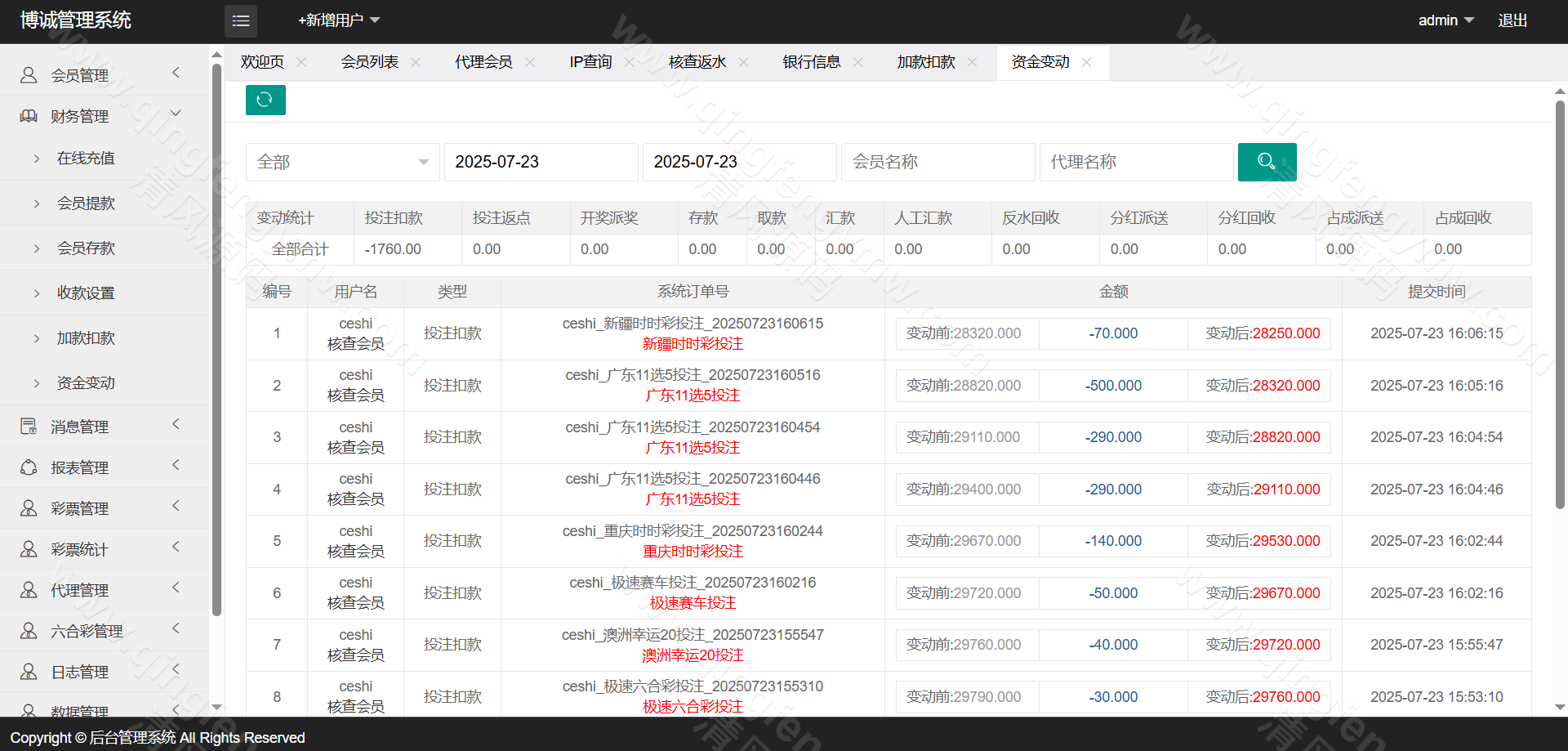
Task: Click the 彩票统计 person icon
Action: click(x=29, y=549)
